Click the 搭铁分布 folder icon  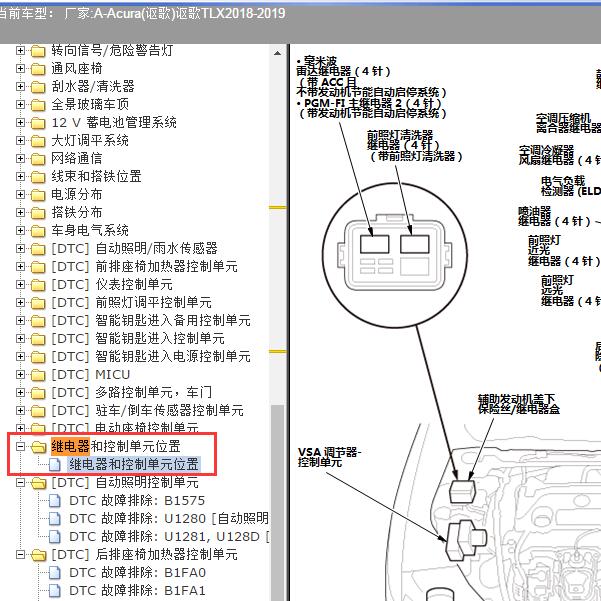pos(38,213)
